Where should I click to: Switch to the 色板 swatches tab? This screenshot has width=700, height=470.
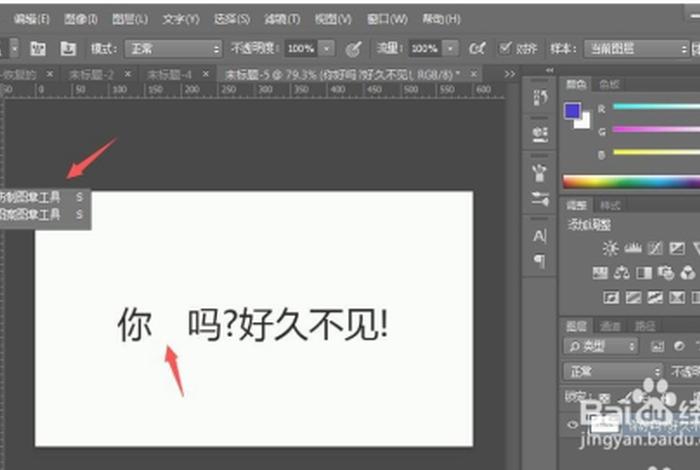coord(609,84)
